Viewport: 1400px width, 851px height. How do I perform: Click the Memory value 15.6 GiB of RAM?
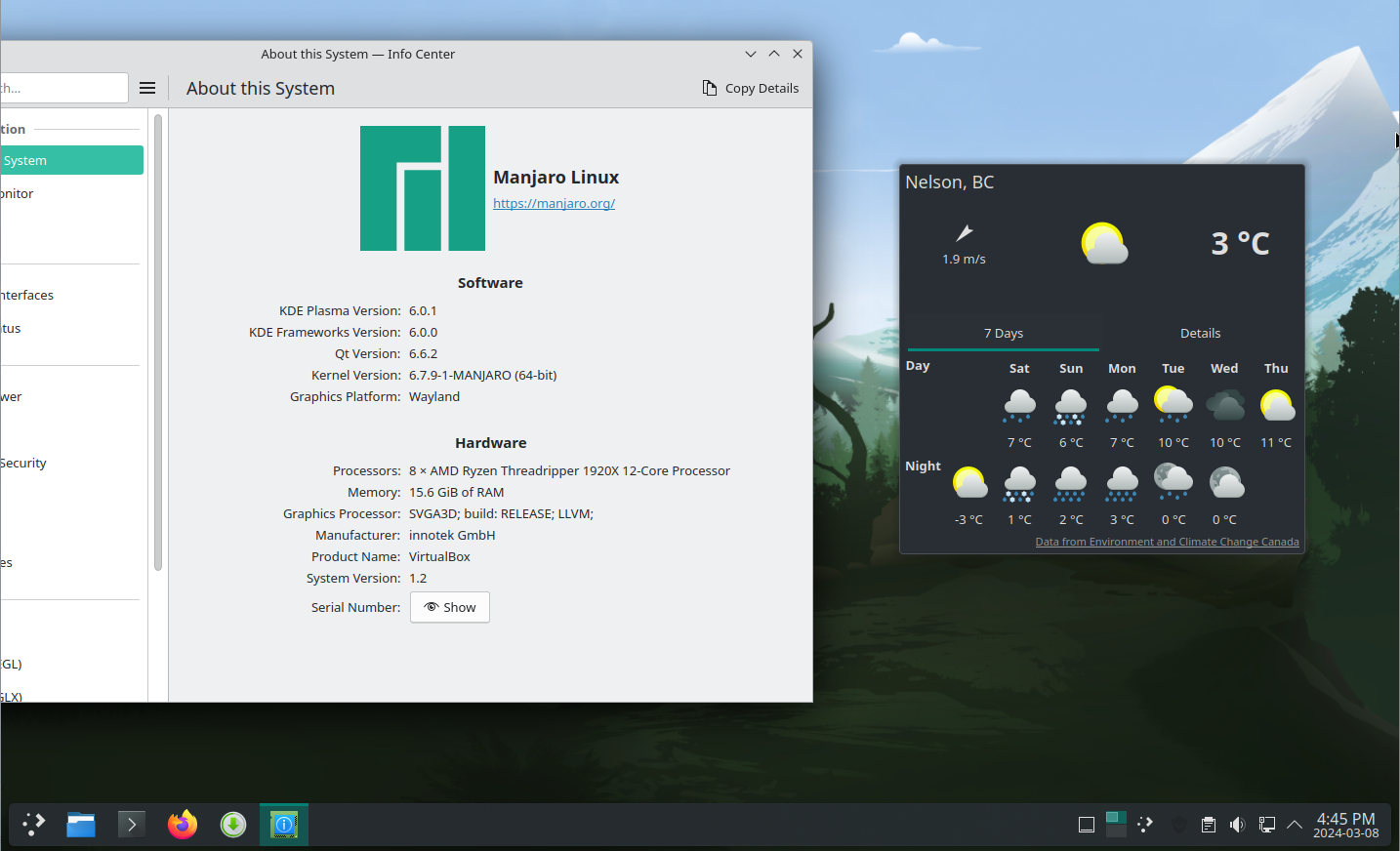point(457,492)
